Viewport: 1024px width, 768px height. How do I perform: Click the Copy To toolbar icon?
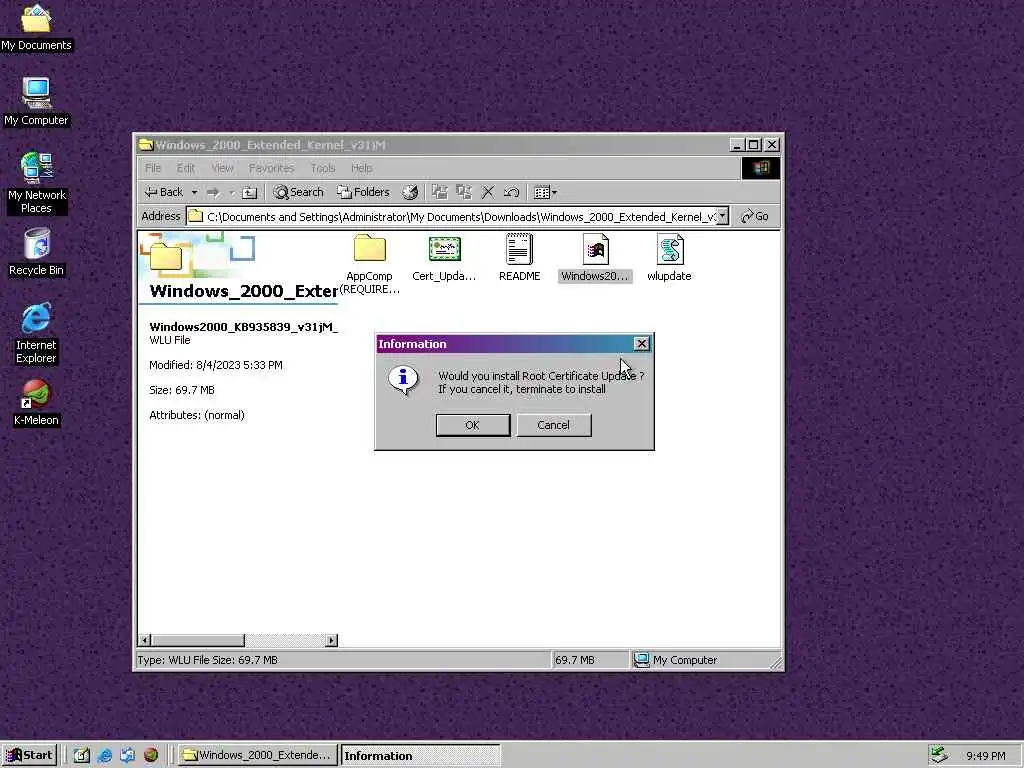pos(464,192)
